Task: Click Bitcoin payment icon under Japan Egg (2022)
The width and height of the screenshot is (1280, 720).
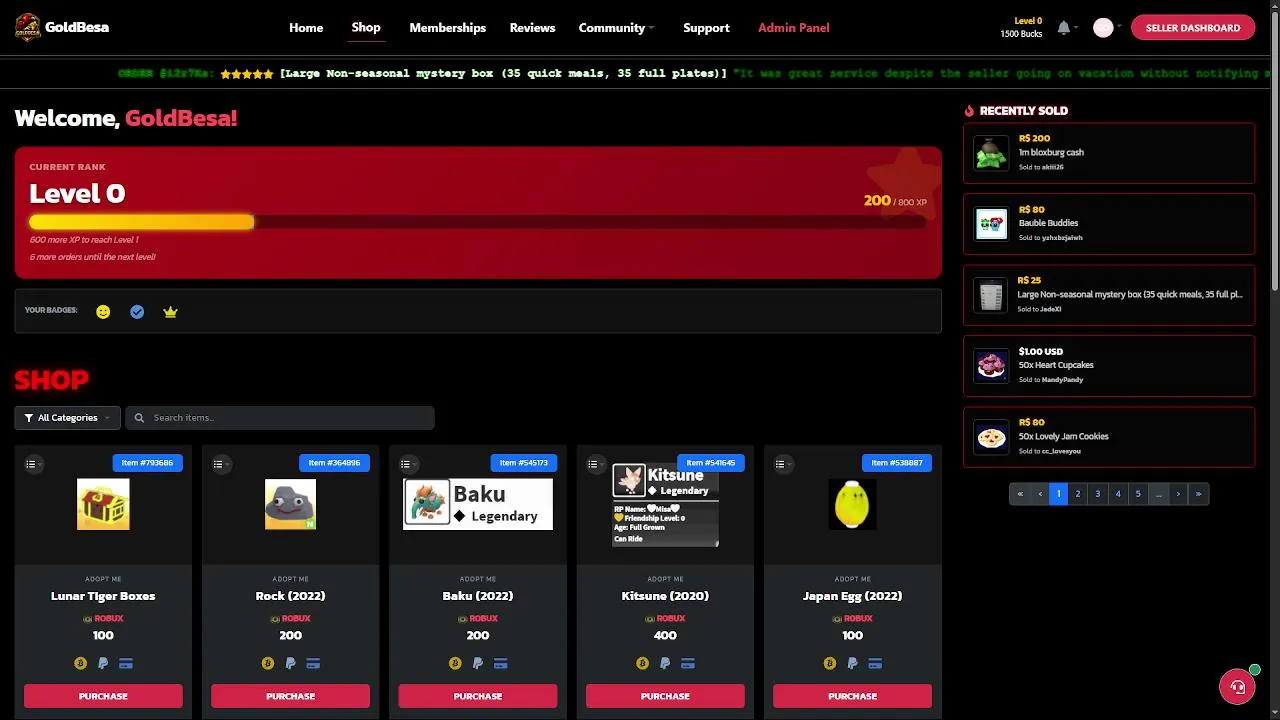Action: [x=829, y=663]
